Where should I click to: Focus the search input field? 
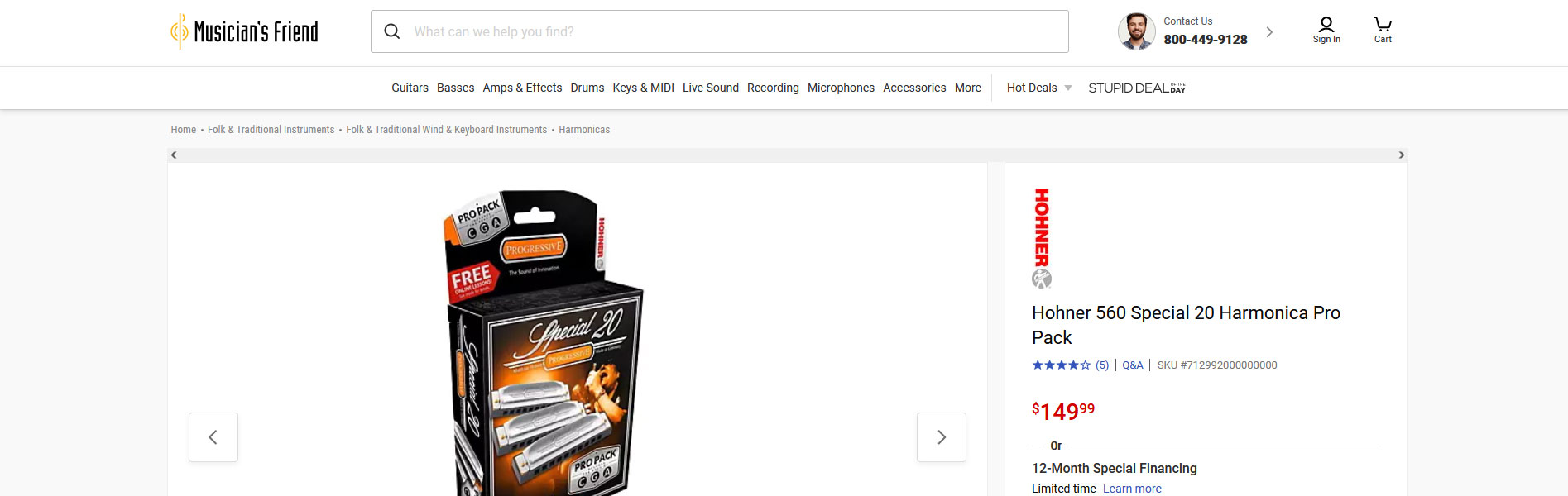click(x=736, y=31)
